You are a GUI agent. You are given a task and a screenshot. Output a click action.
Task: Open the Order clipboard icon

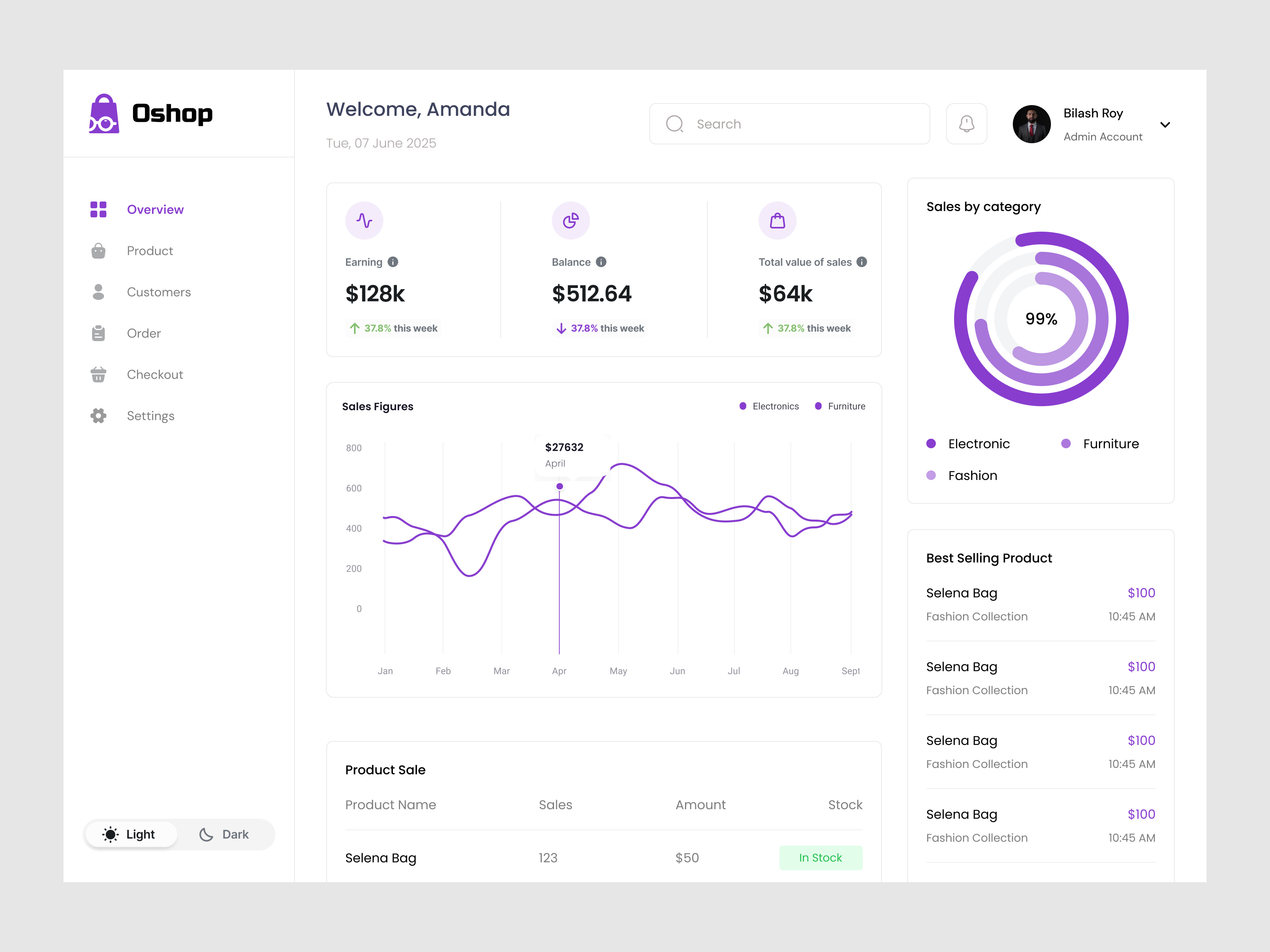tap(98, 333)
